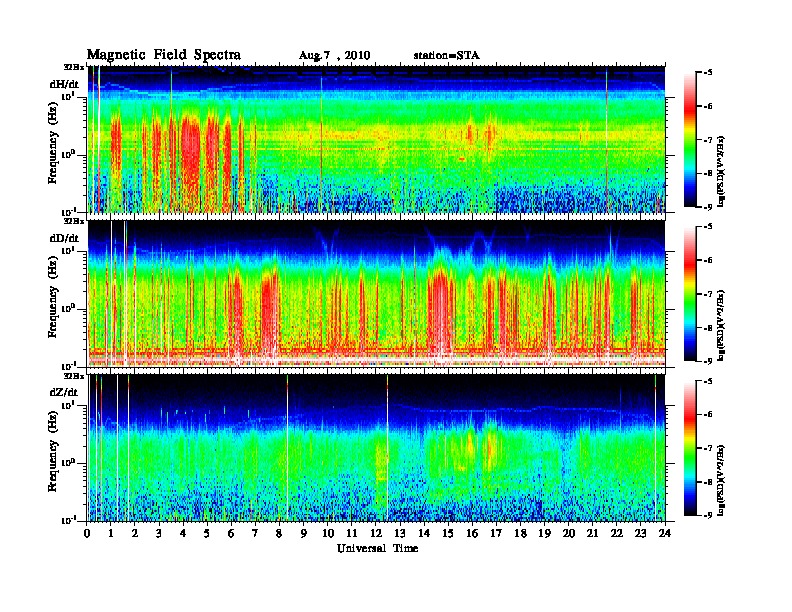Click the dD/dt spectrogram plot area
Image resolution: width=792 pixels, height=612 pixels.
[x=376, y=293]
